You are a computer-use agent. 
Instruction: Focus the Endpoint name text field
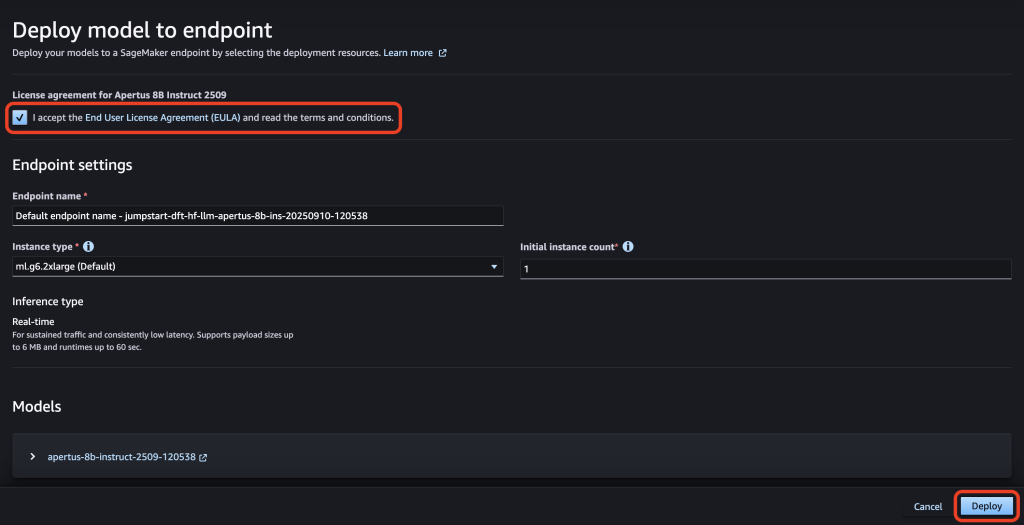point(257,216)
